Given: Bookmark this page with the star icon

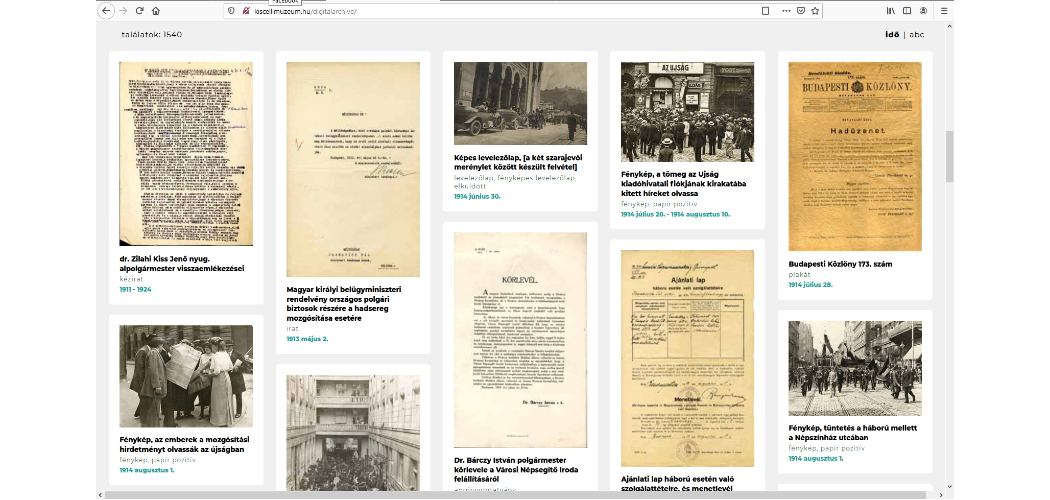Looking at the screenshot, I should point(815,10).
